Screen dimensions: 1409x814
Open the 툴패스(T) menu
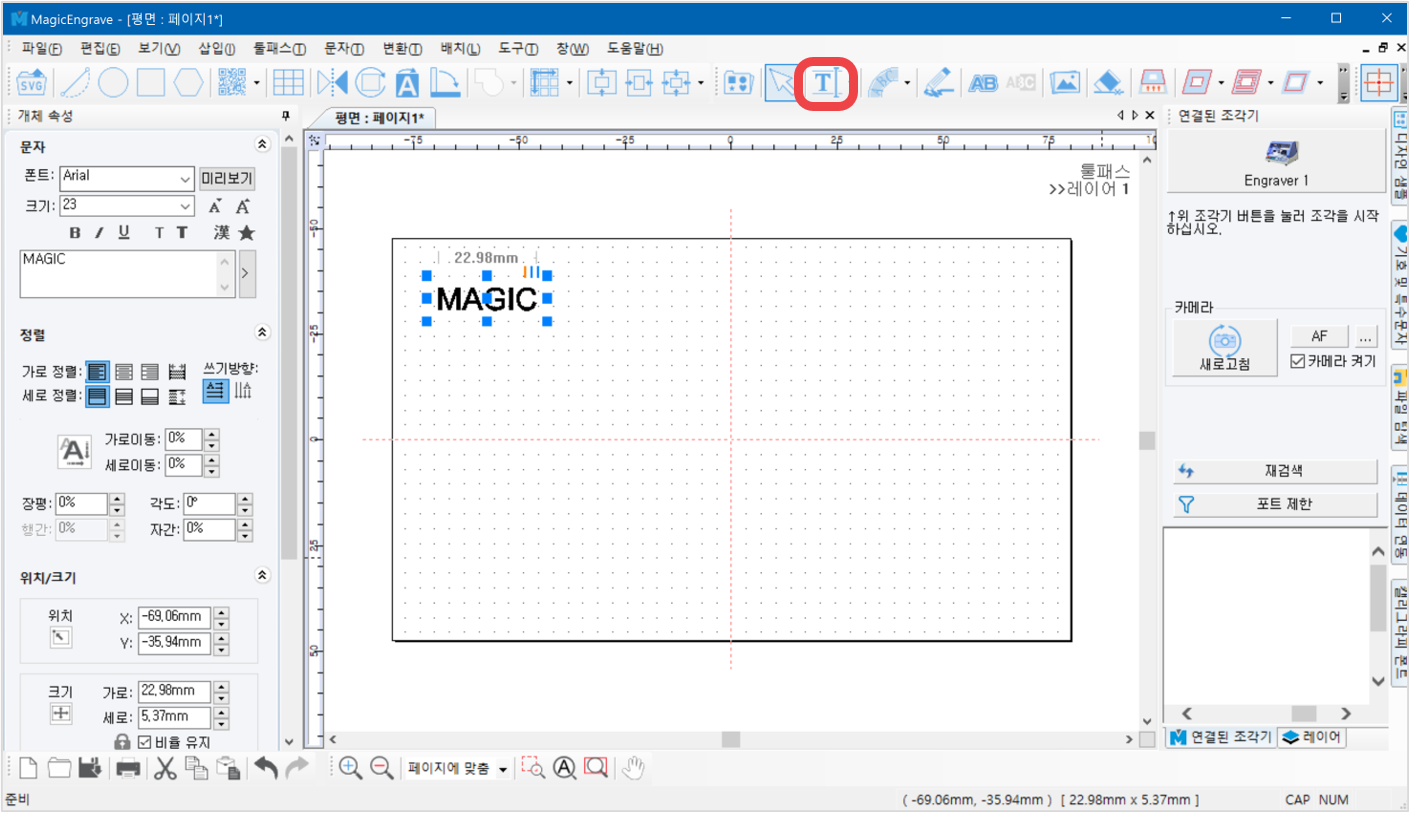(280, 48)
